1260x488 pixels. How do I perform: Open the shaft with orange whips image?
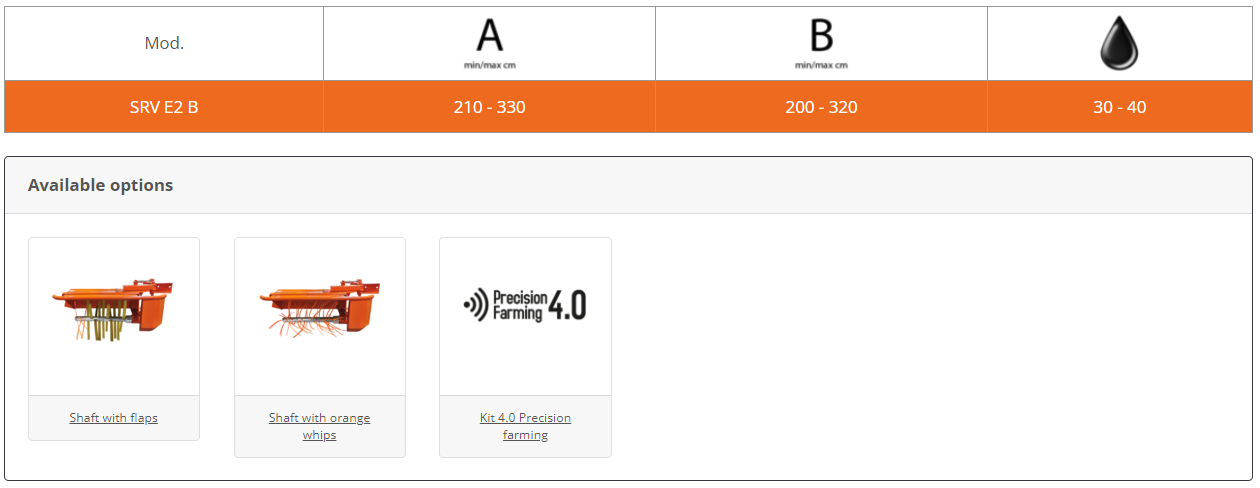click(x=319, y=308)
